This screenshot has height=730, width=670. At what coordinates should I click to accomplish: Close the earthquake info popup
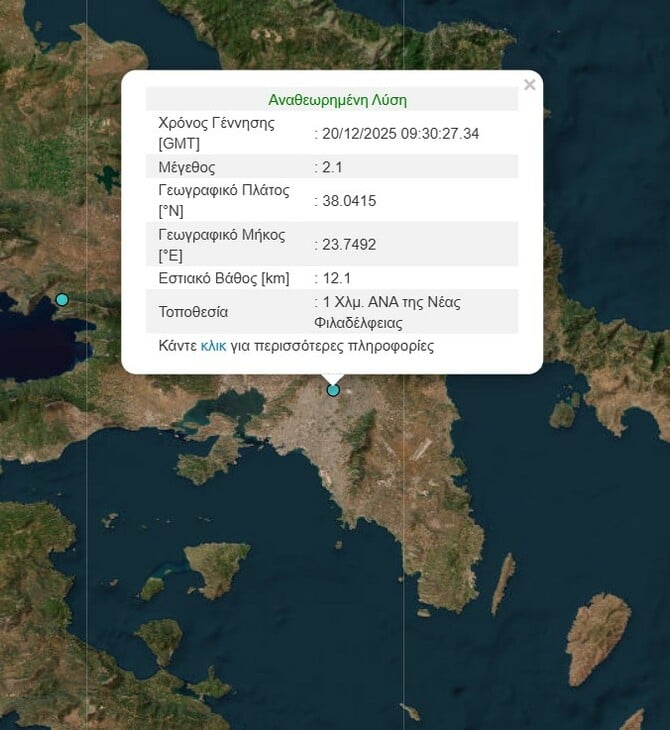coord(529,85)
